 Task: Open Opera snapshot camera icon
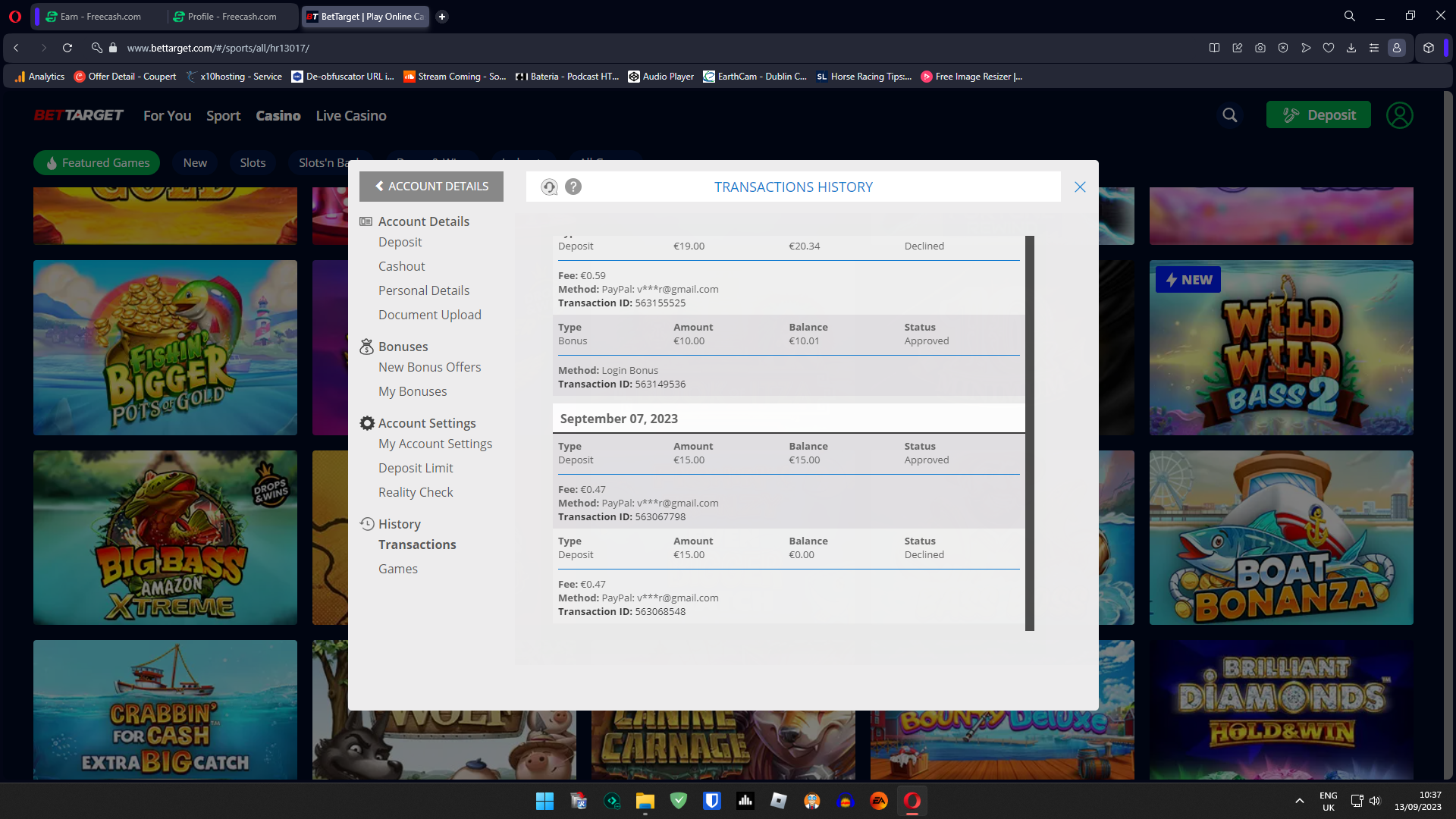1260,48
